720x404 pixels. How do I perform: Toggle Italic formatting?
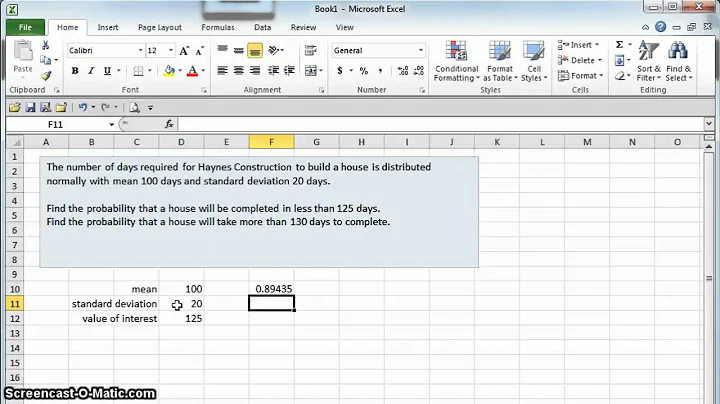[91, 71]
